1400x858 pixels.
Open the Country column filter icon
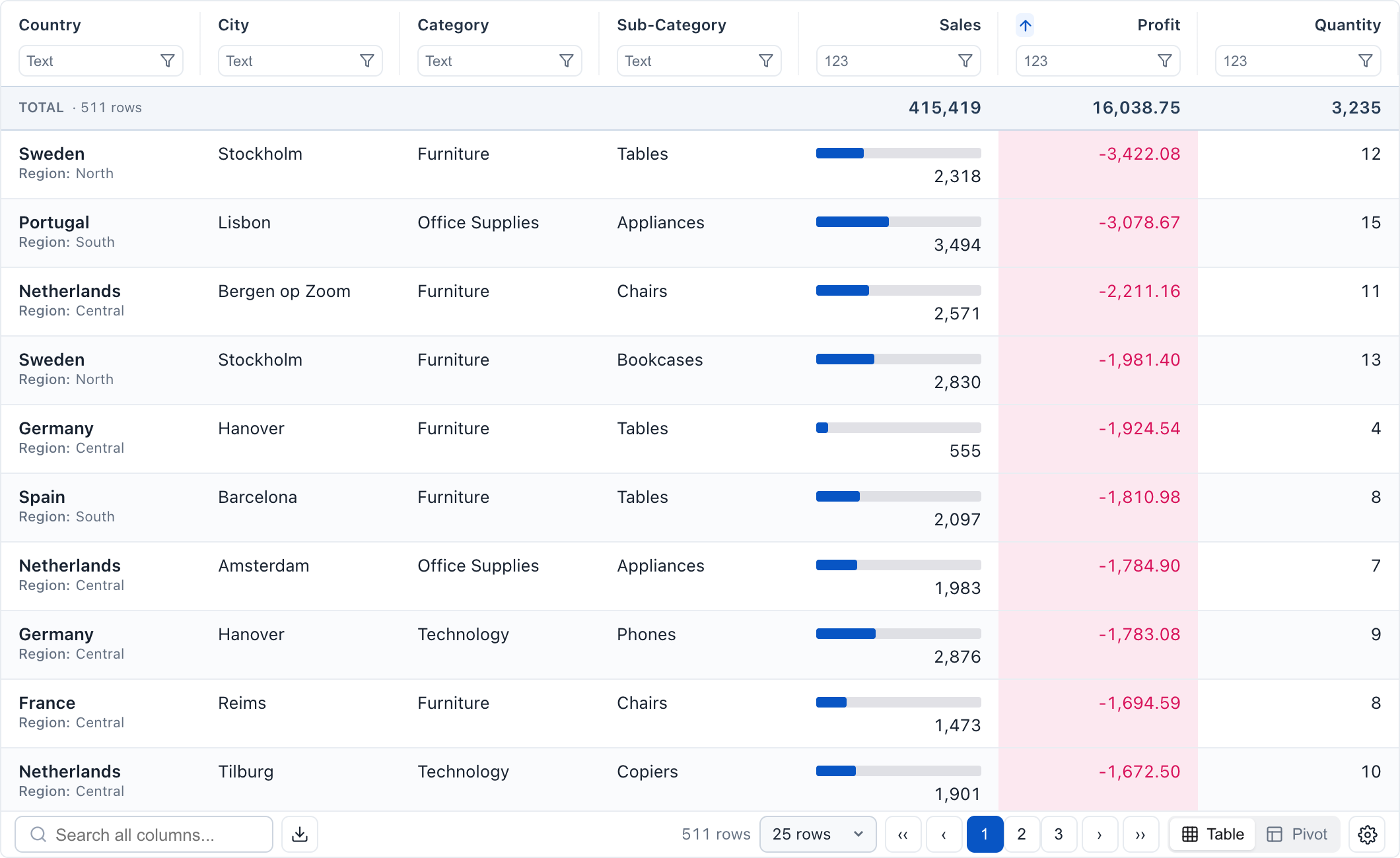(168, 61)
